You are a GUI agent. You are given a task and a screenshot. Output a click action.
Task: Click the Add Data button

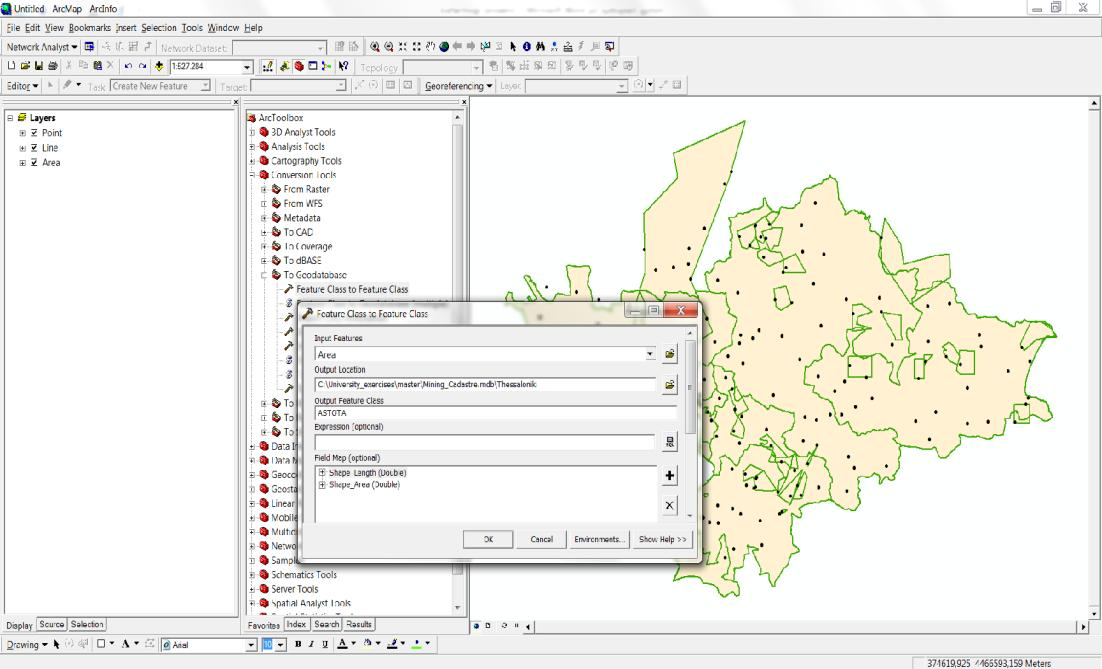[159, 66]
